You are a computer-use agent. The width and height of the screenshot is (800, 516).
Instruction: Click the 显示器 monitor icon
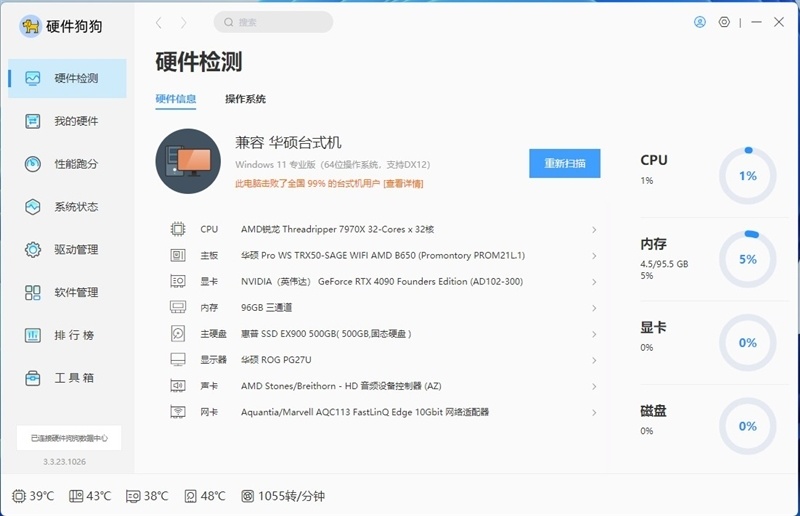point(178,359)
